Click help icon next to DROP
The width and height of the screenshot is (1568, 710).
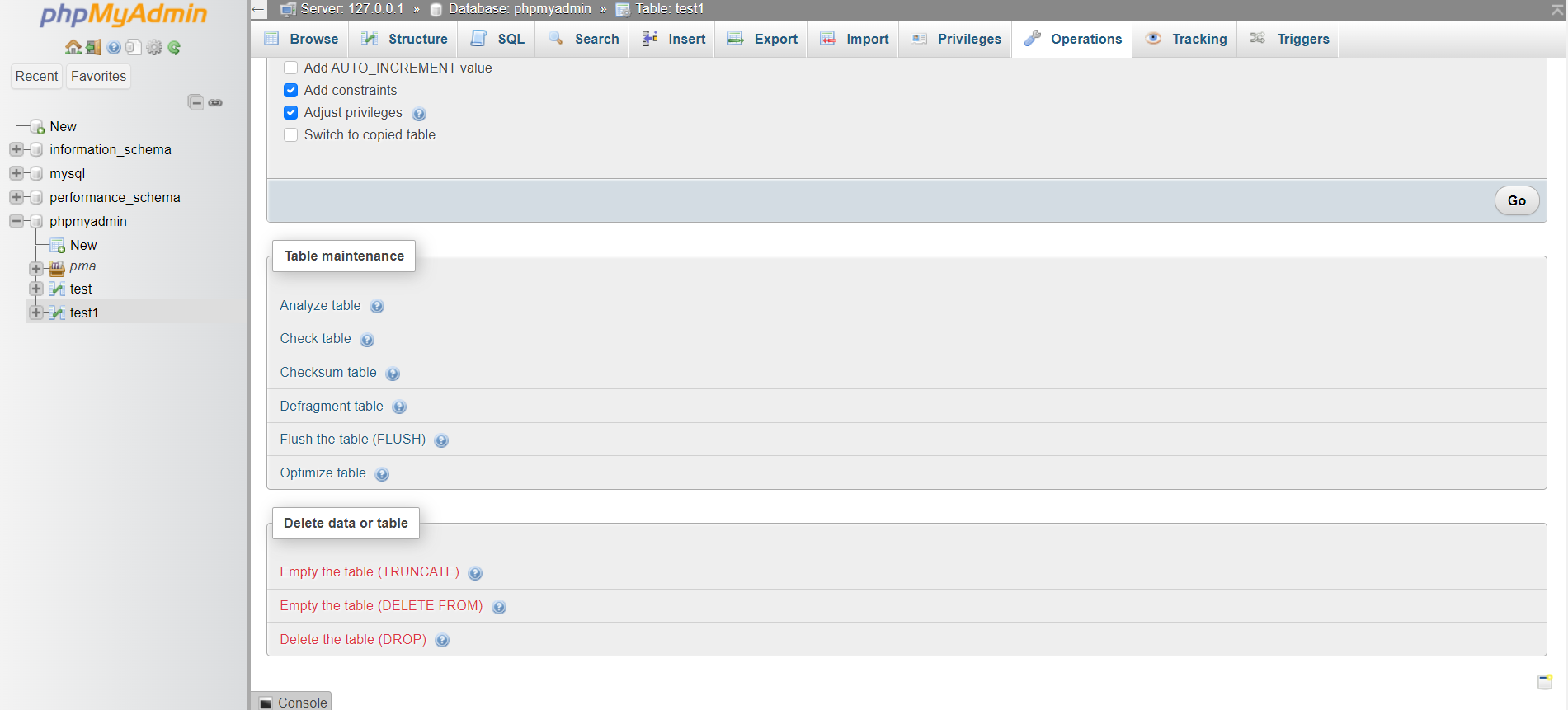point(442,641)
